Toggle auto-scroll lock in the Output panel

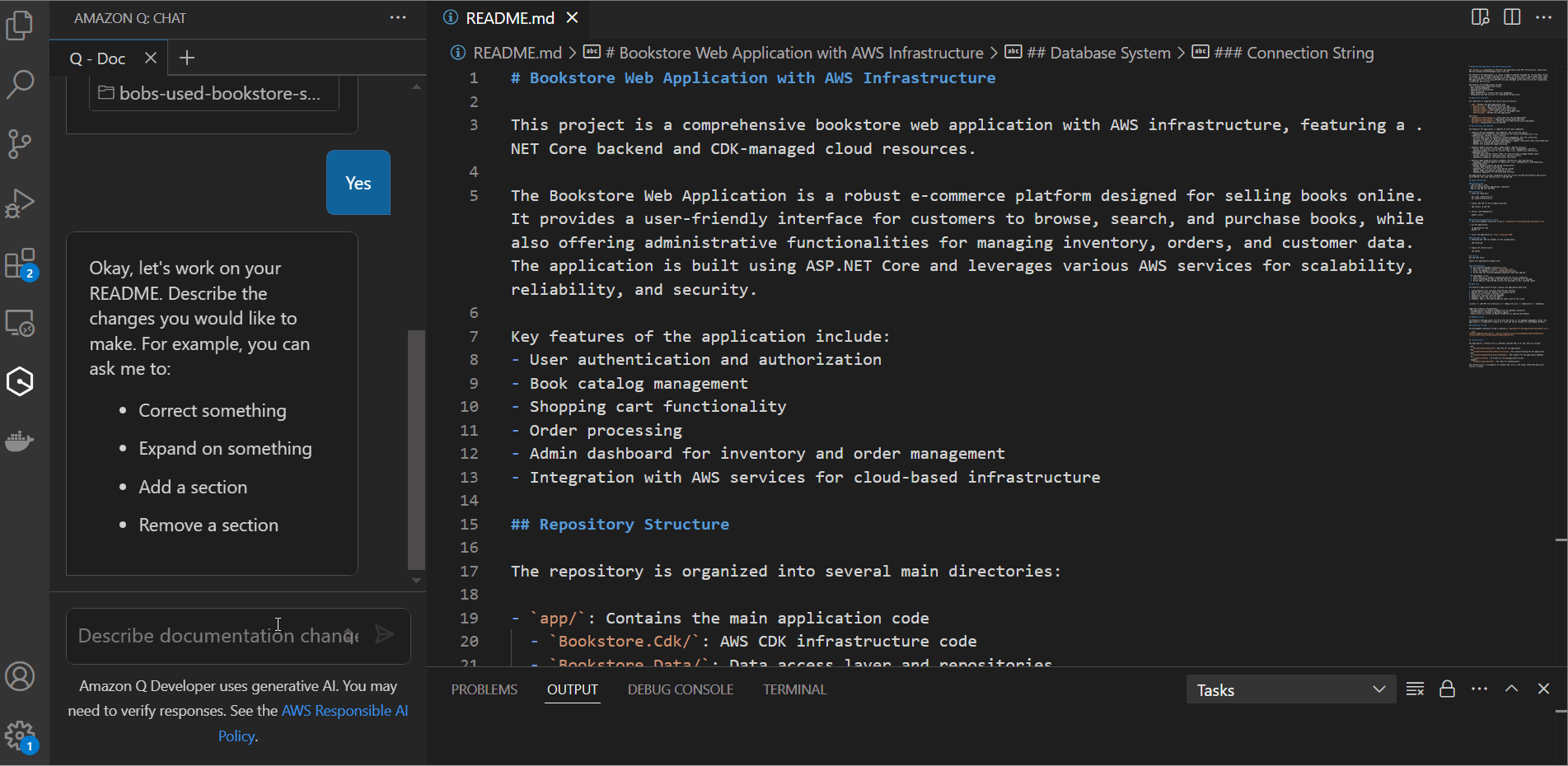point(1448,689)
